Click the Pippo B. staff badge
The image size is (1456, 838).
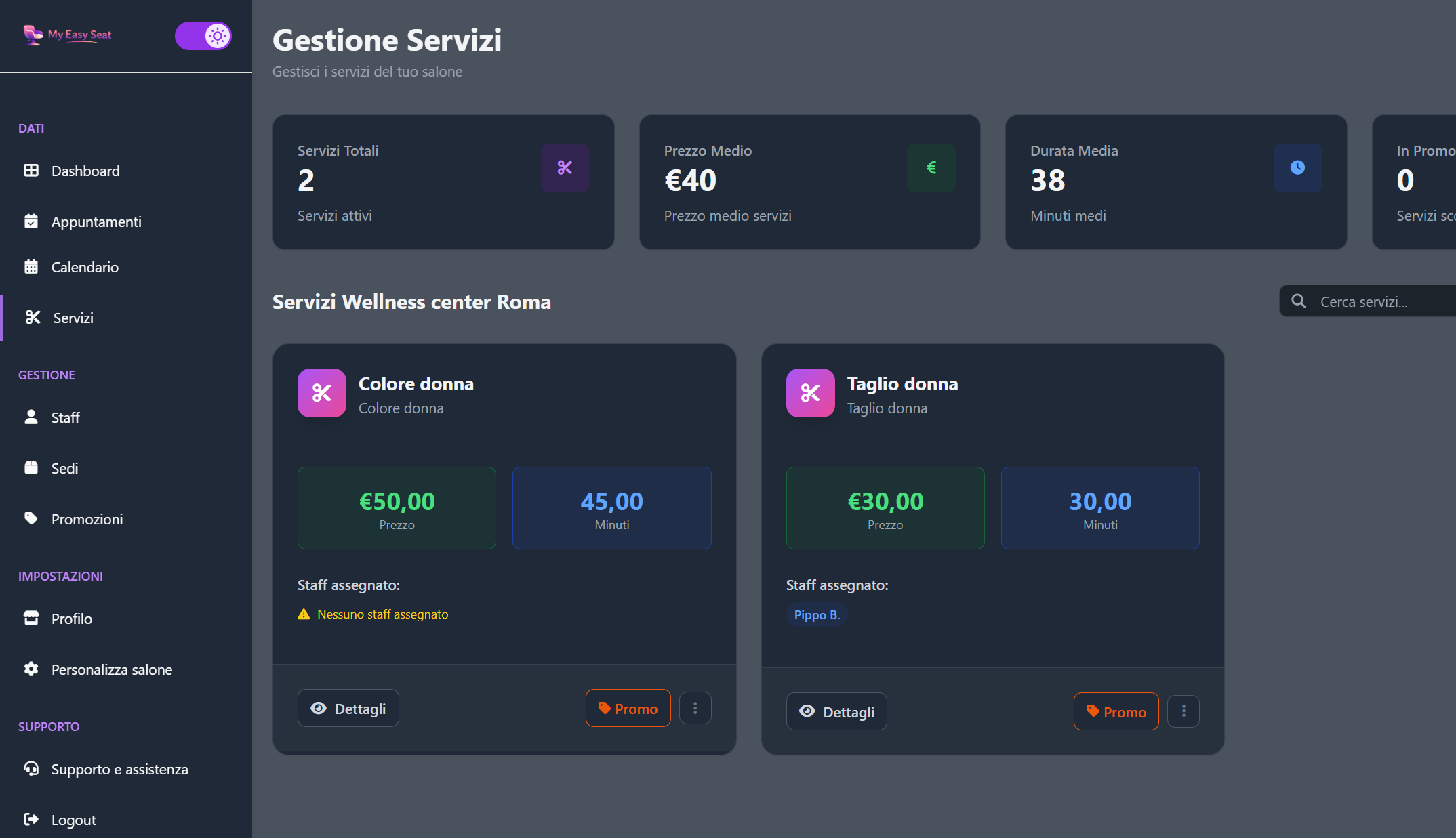pyautogui.click(x=817, y=615)
